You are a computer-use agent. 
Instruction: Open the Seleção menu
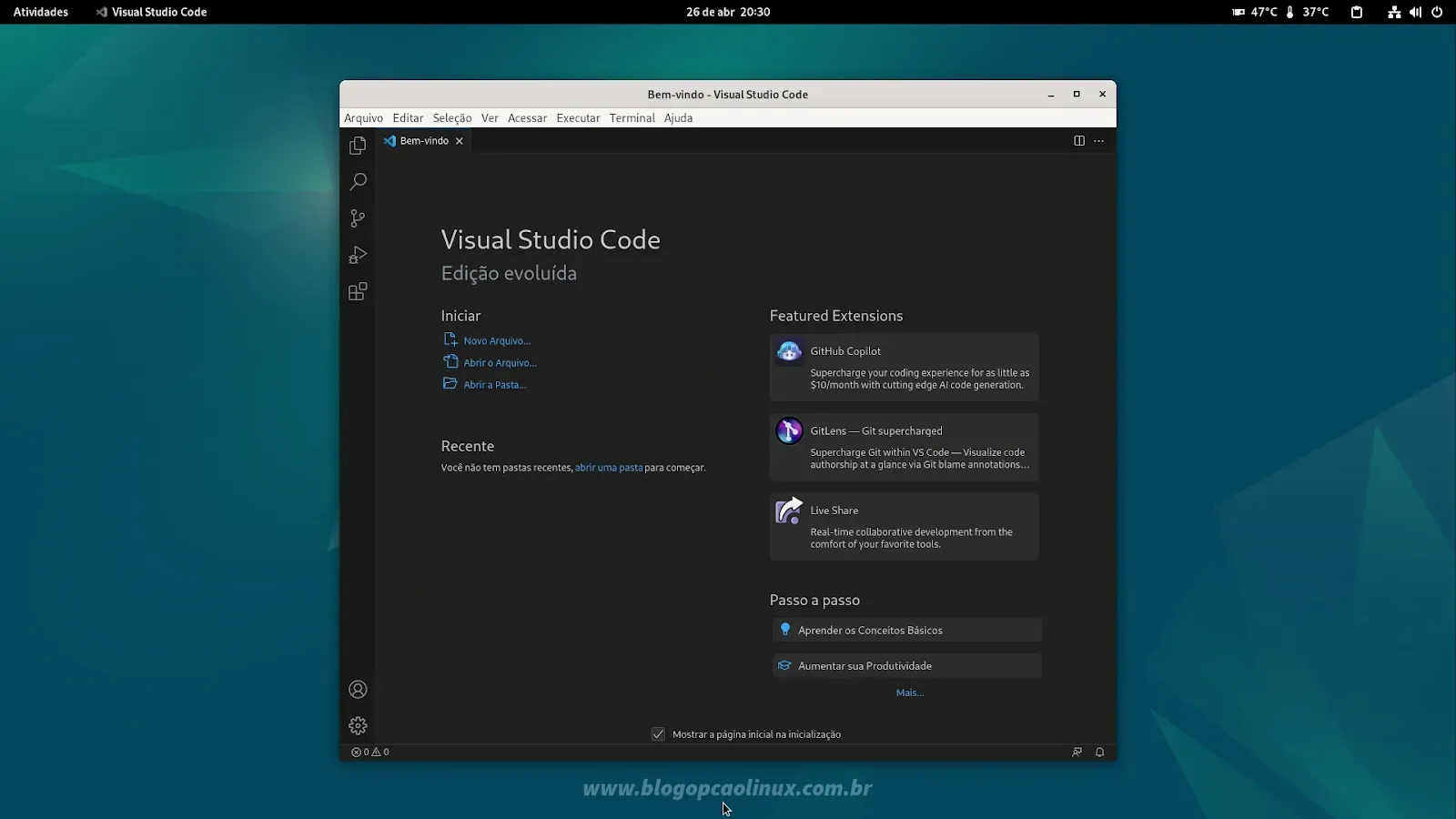[452, 118]
